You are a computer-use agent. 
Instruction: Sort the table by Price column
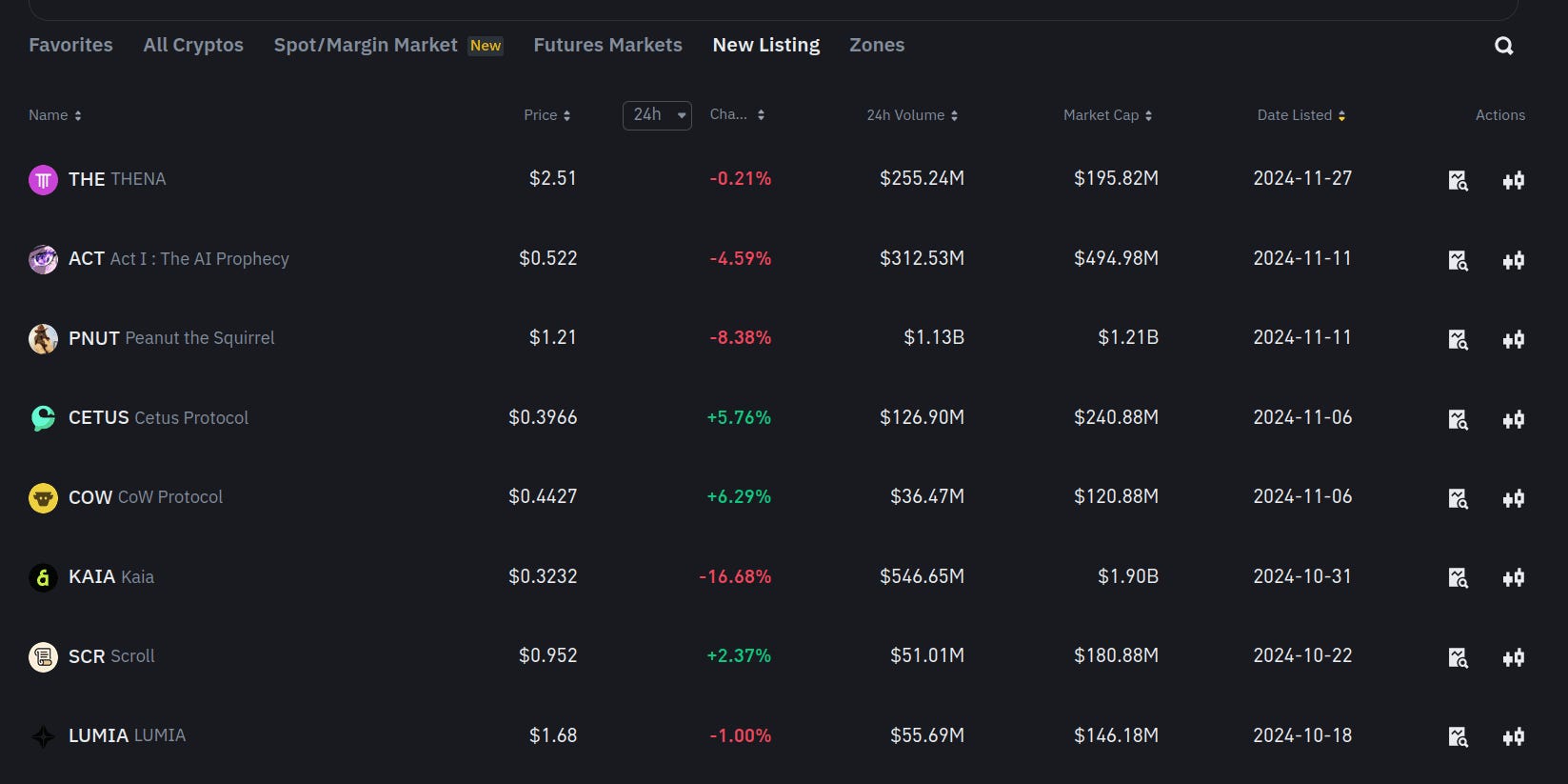547,115
